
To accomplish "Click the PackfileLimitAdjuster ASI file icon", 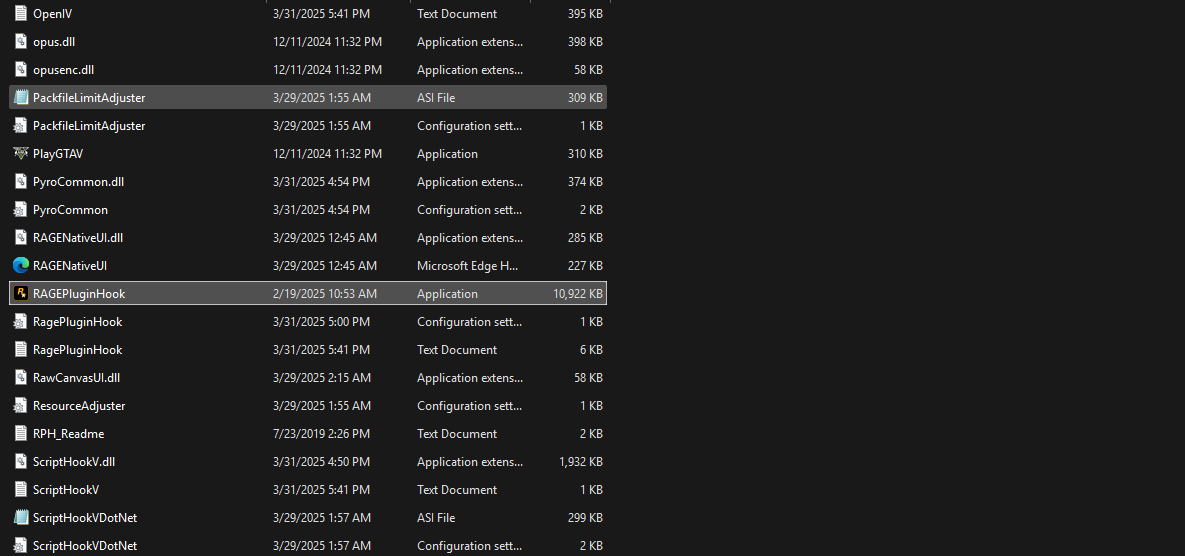I will coord(21,98).
